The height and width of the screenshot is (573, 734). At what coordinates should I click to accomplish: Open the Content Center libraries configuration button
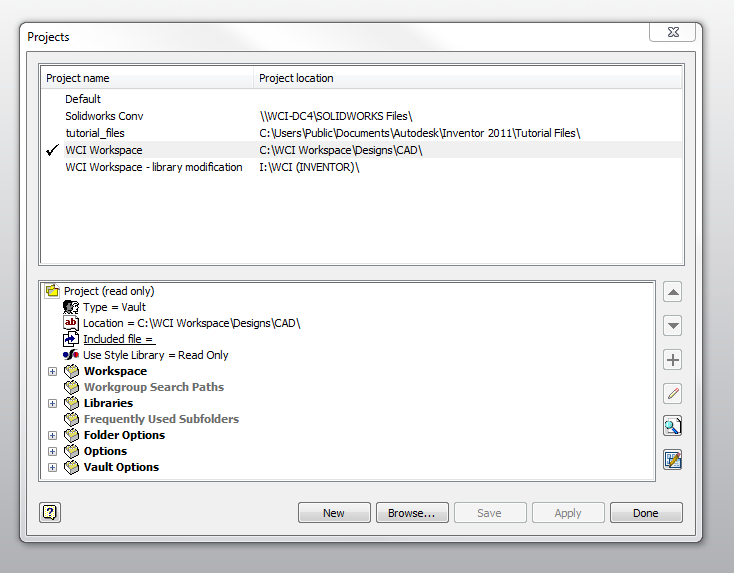tap(673, 460)
